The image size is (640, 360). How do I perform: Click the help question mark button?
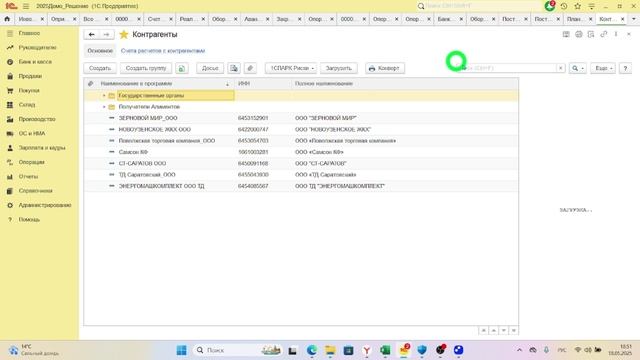tap(625, 68)
